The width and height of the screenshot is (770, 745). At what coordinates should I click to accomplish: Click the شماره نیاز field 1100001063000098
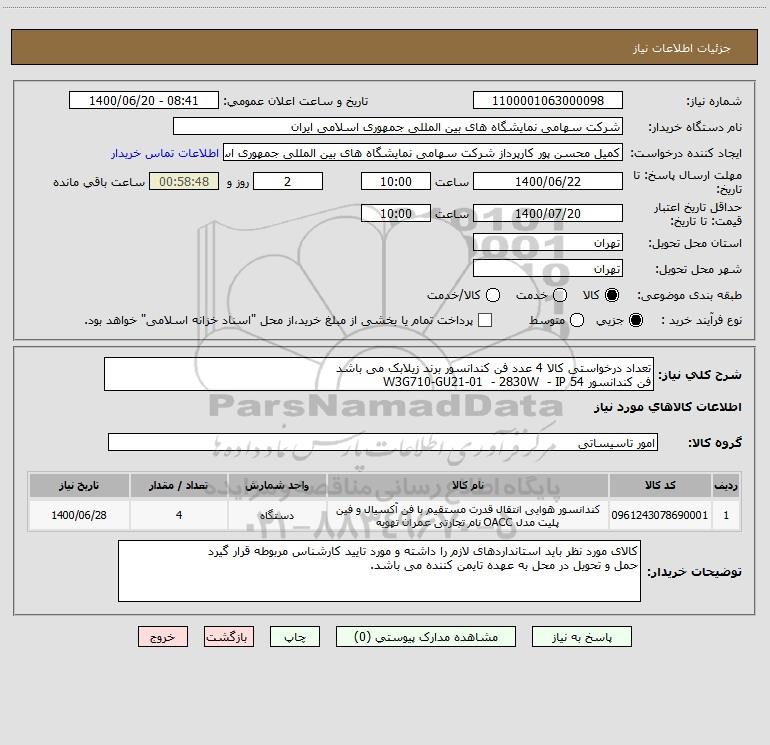point(548,101)
